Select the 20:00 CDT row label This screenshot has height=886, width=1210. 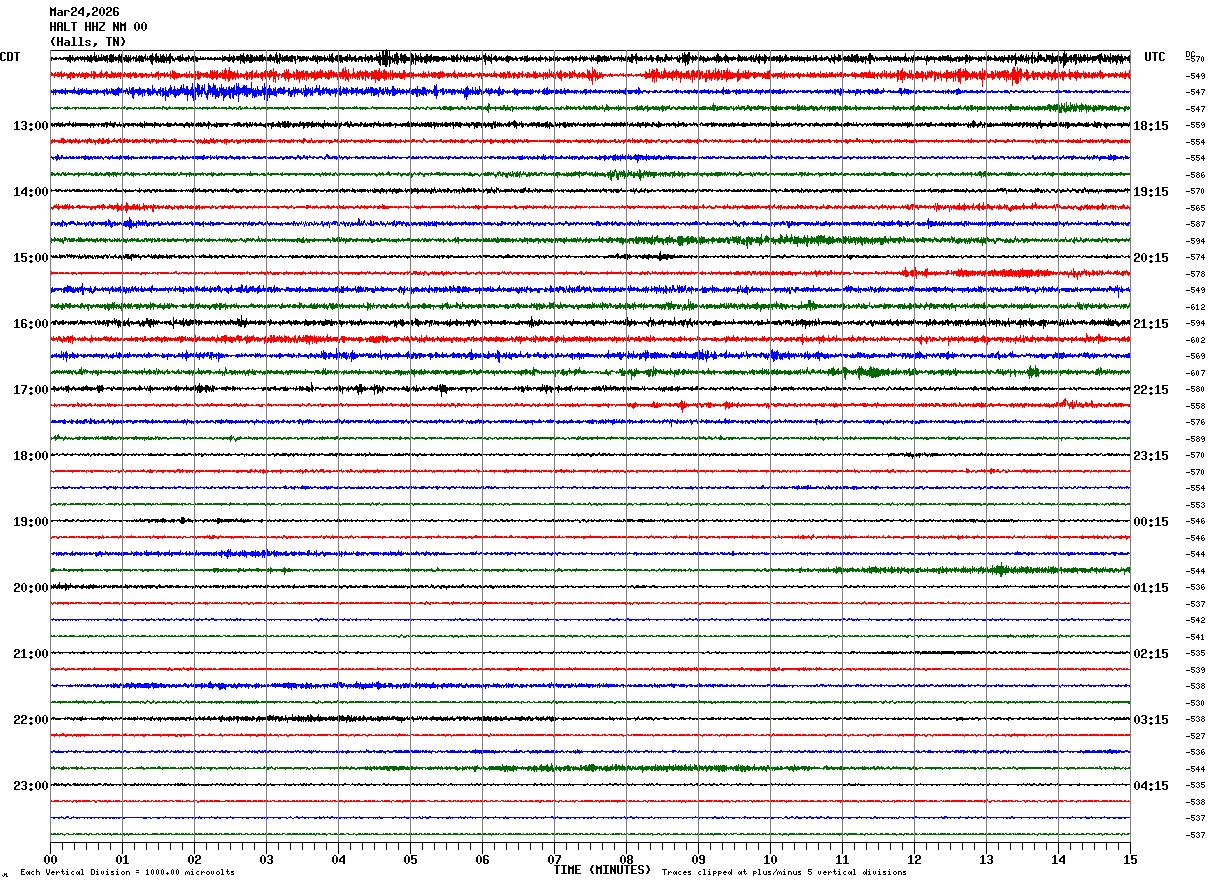point(30,588)
